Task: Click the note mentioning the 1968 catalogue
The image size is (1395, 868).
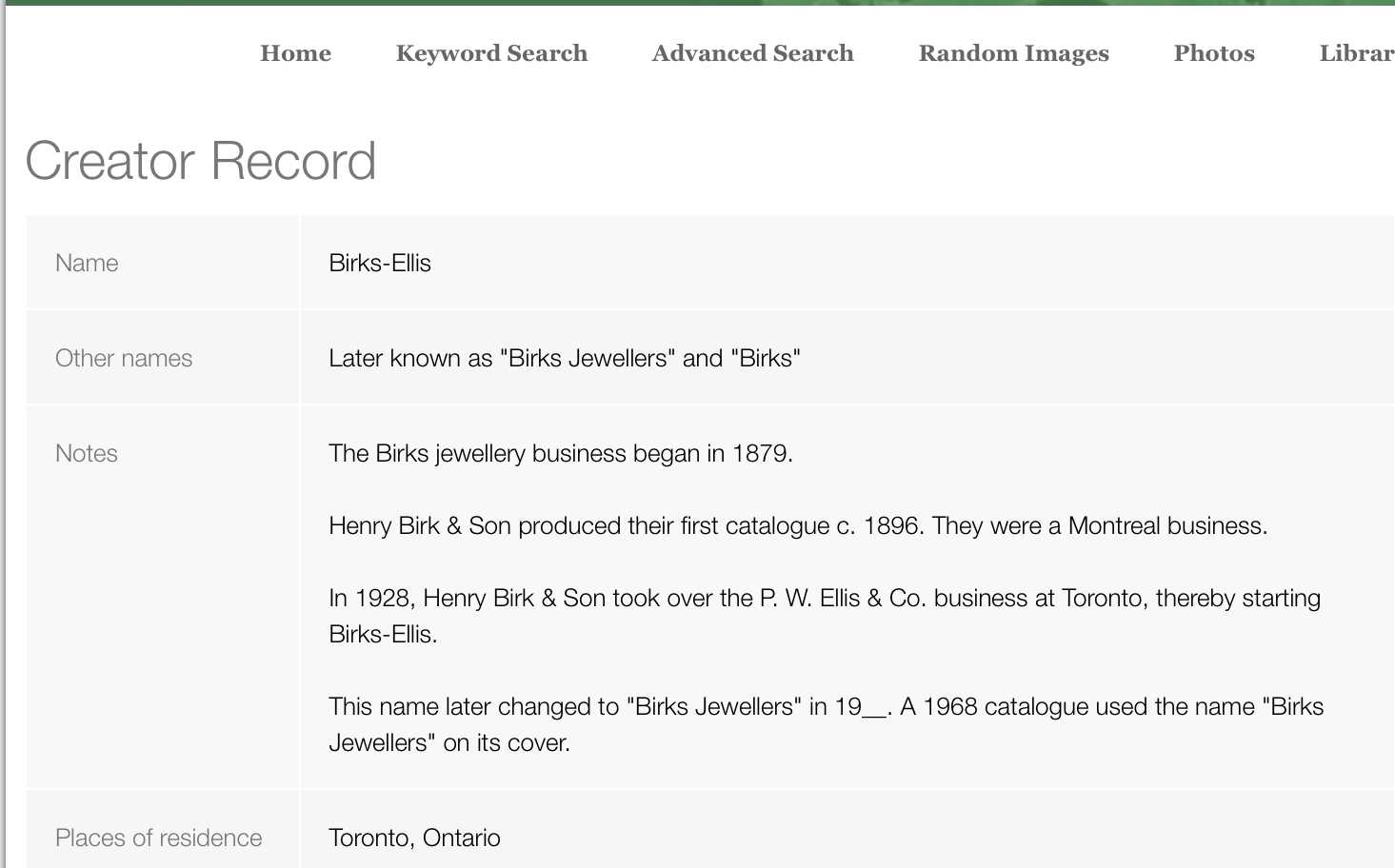Action: click(x=1110, y=707)
